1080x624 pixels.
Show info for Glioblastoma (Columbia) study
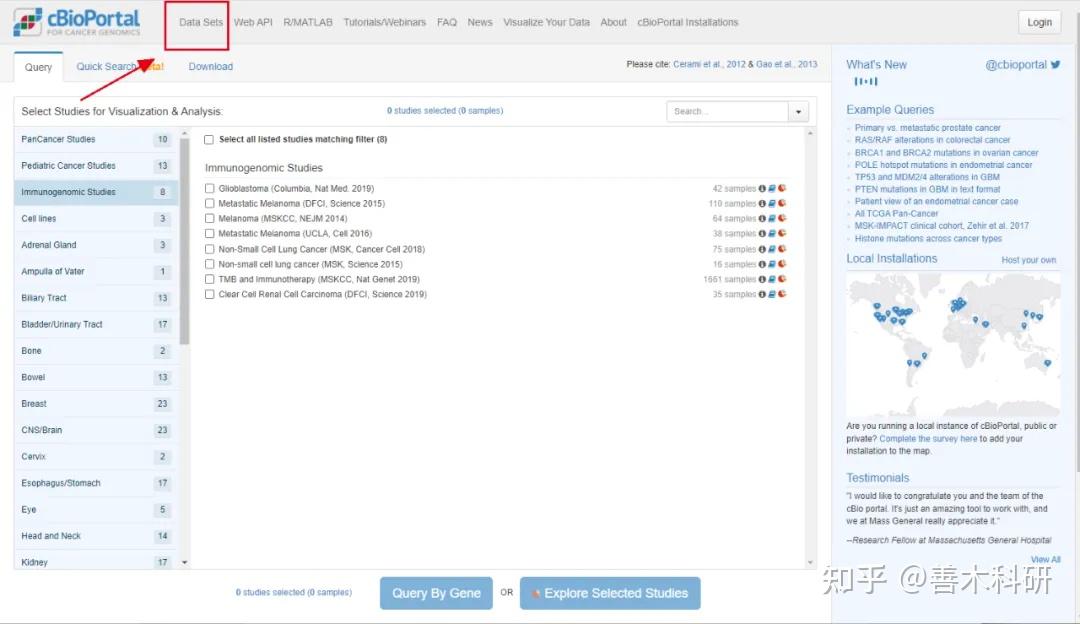762,189
